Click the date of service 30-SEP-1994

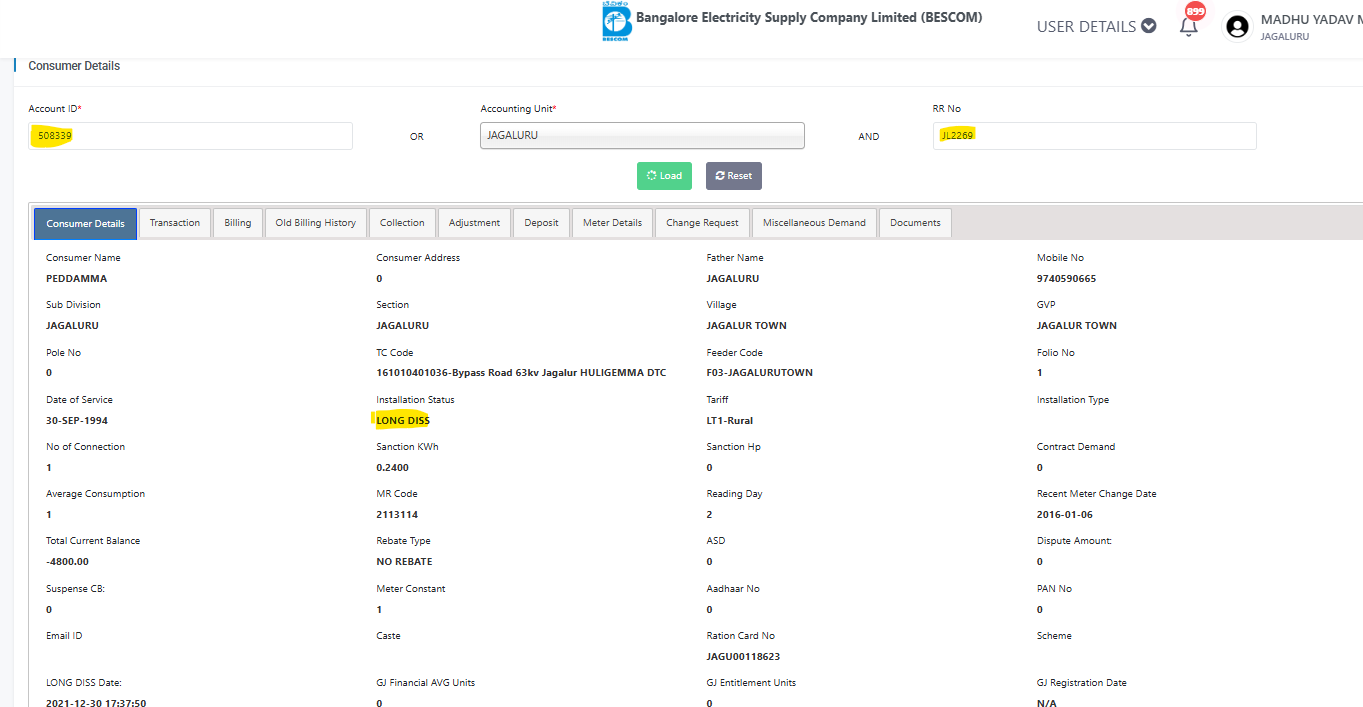(x=77, y=421)
